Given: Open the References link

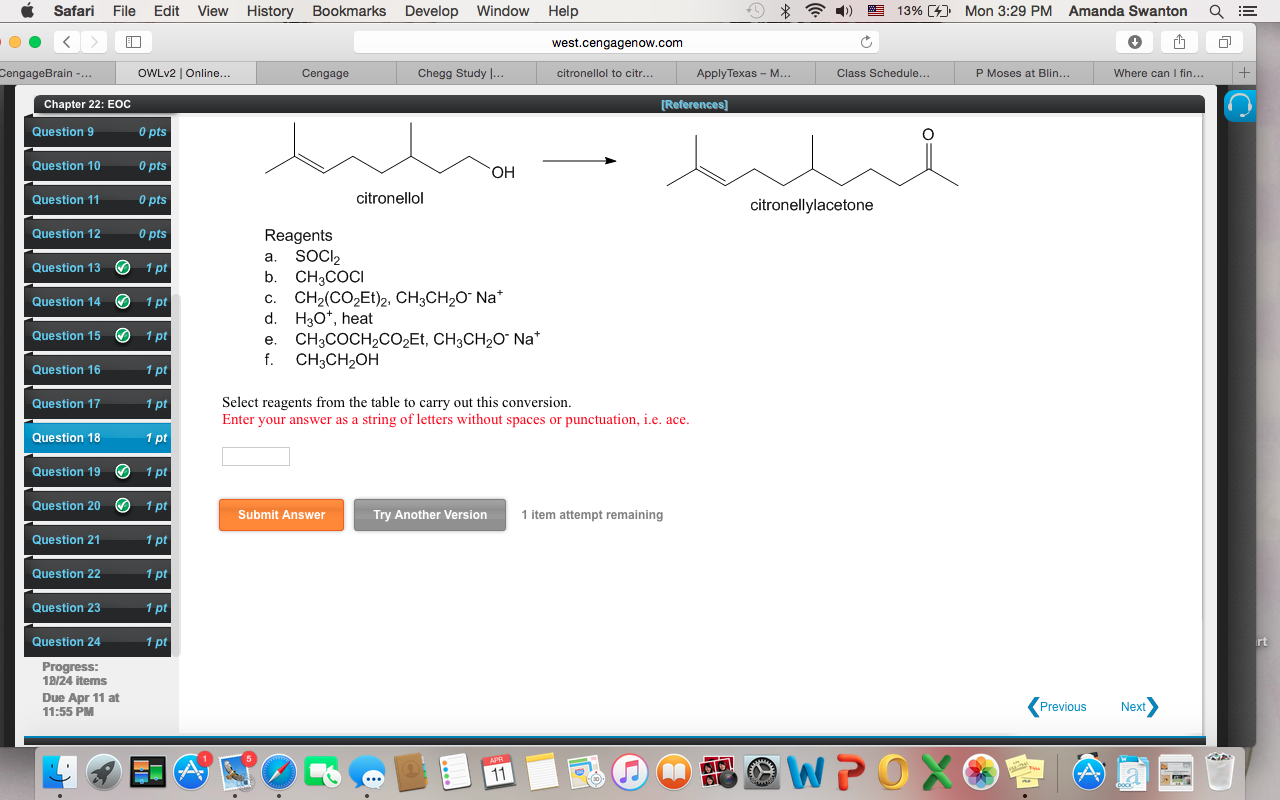Looking at the screenshot, I should click(694, 104).
